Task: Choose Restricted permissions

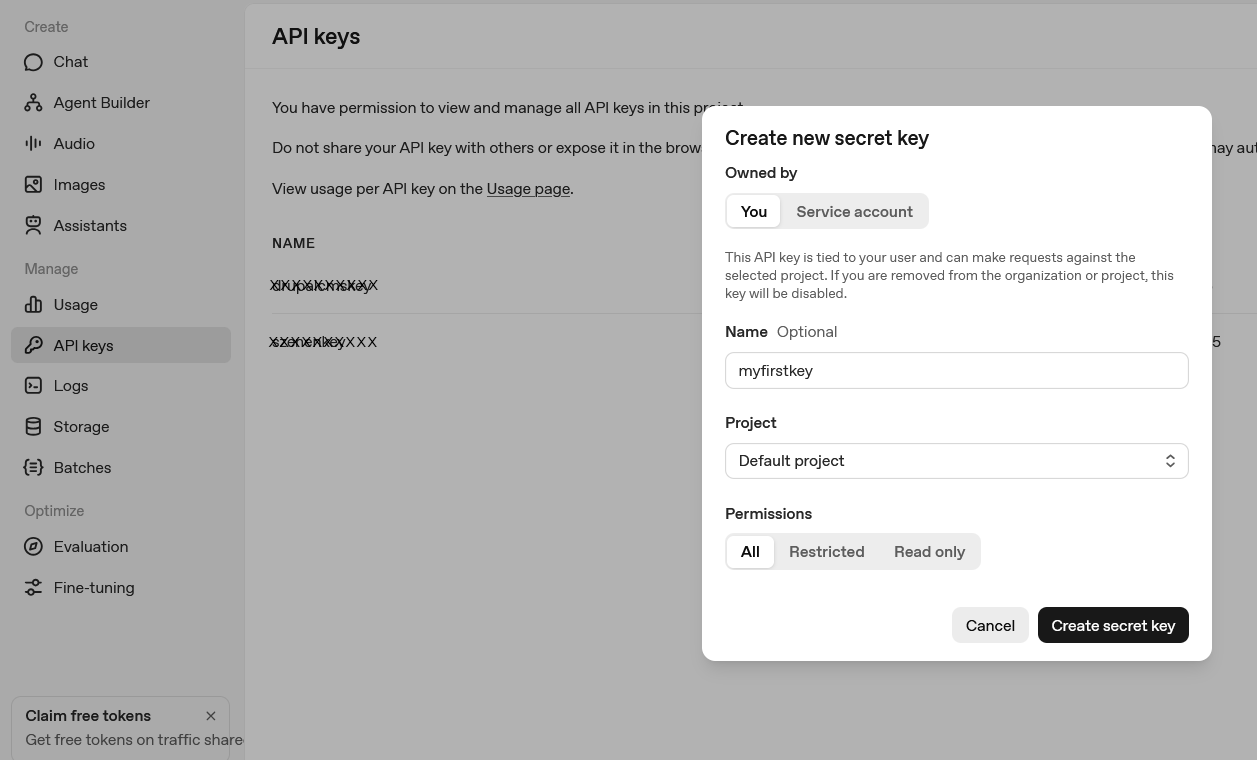Action: pos(826,551)
